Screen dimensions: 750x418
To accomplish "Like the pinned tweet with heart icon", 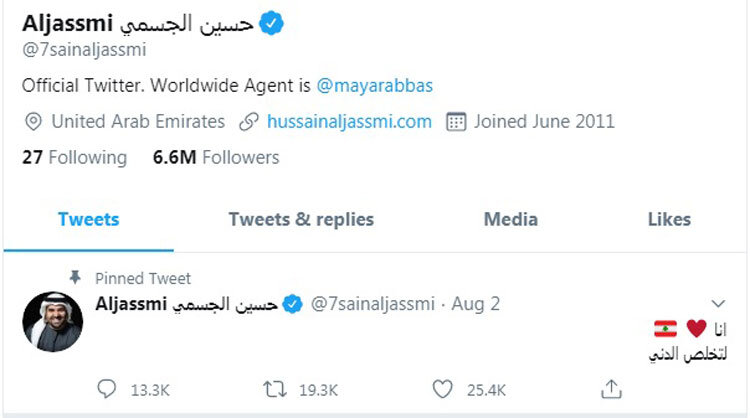I will [445, 387].
